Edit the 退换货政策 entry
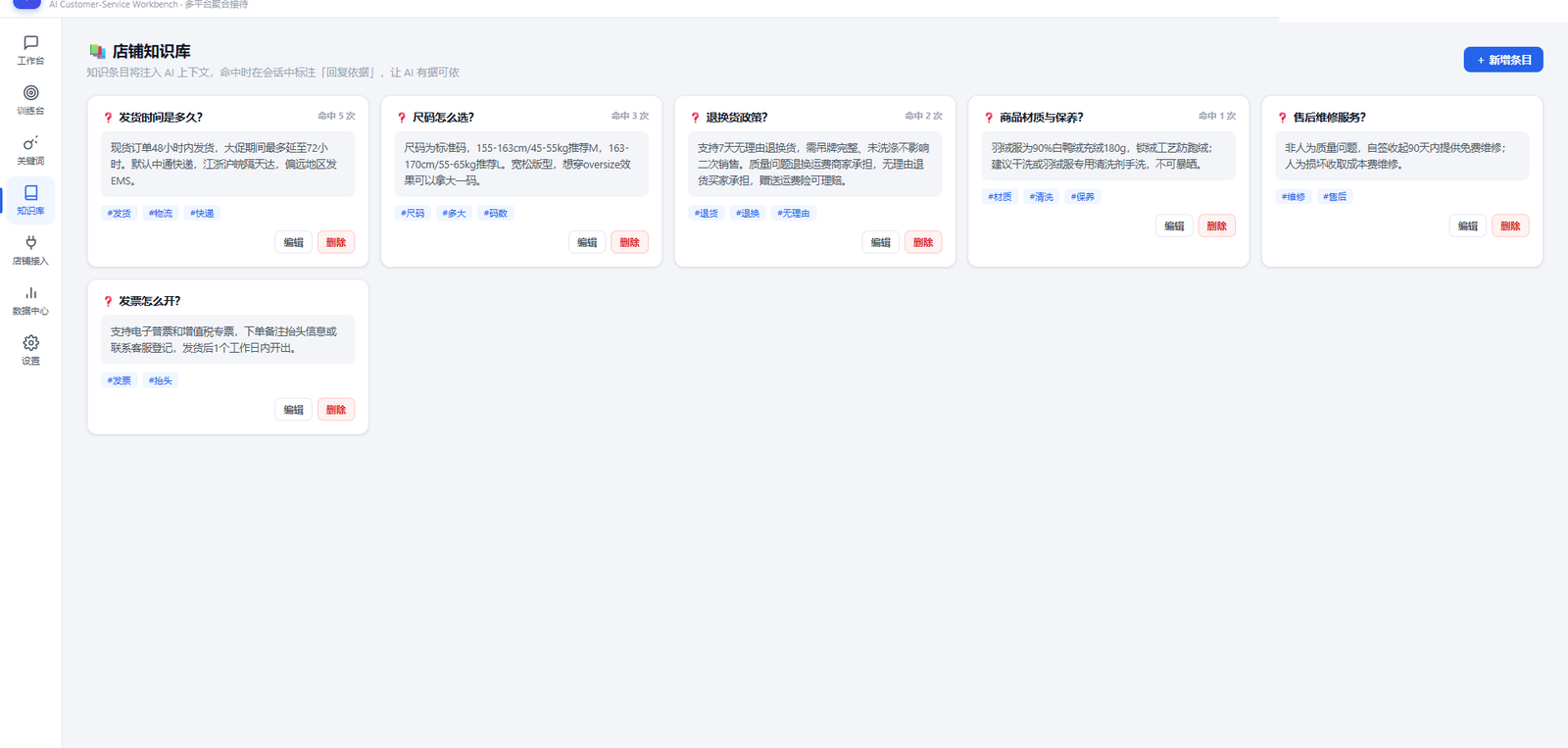 tap(880, 242)
